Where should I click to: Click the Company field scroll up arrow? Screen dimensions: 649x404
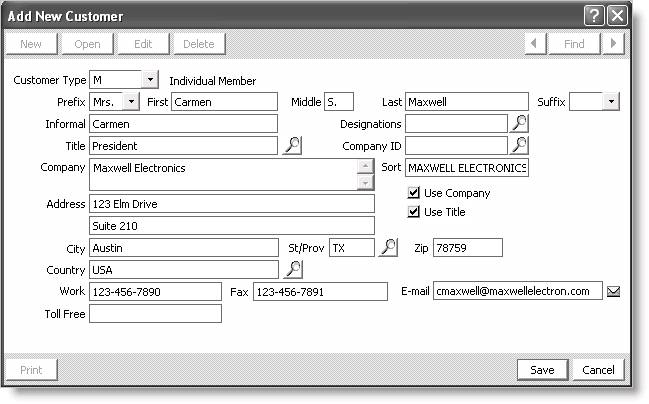coord(365,167)
